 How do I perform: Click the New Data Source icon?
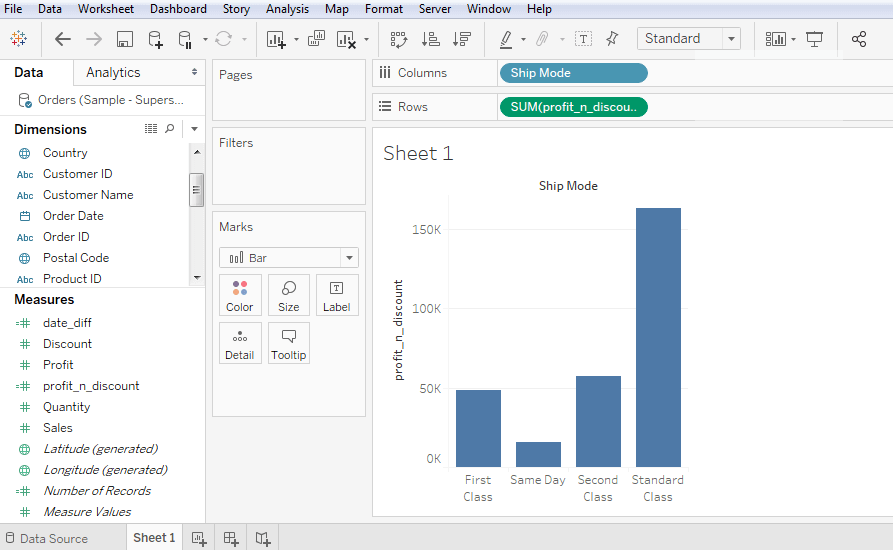point(155,39)
